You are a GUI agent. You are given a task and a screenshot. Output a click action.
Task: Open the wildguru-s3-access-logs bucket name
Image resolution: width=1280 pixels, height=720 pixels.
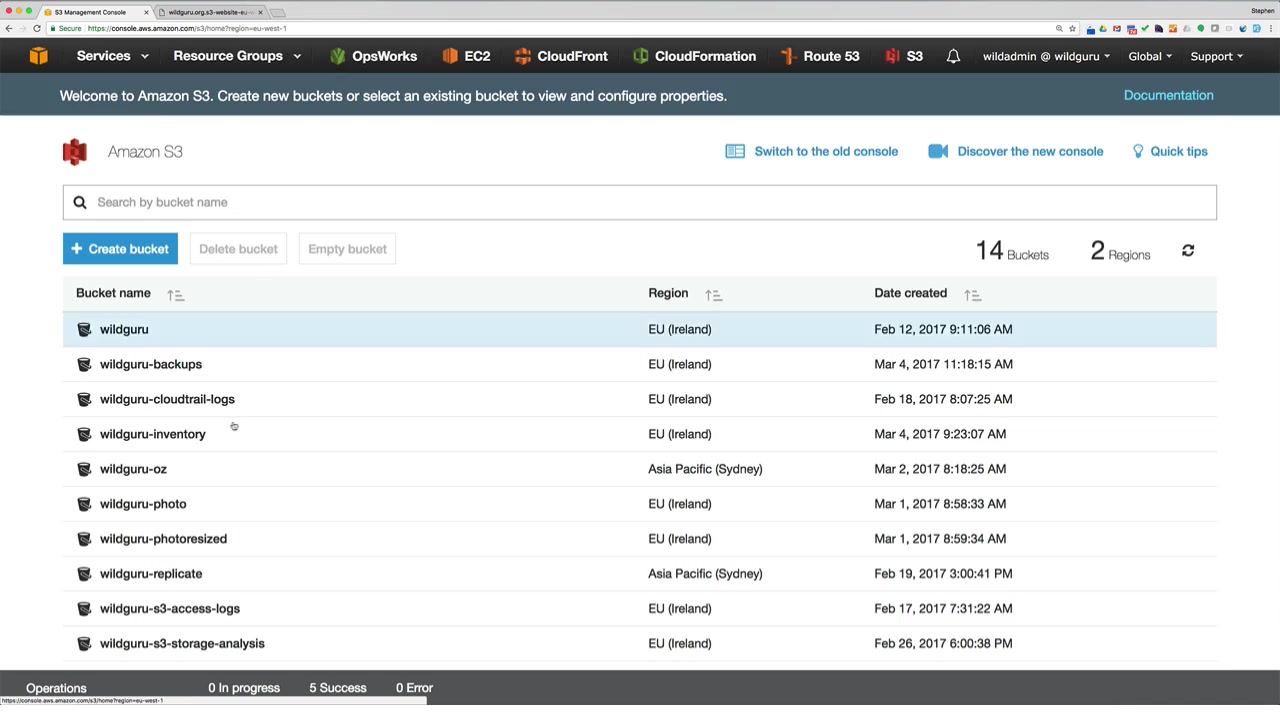pyautogui.click(x=170, y=608)
